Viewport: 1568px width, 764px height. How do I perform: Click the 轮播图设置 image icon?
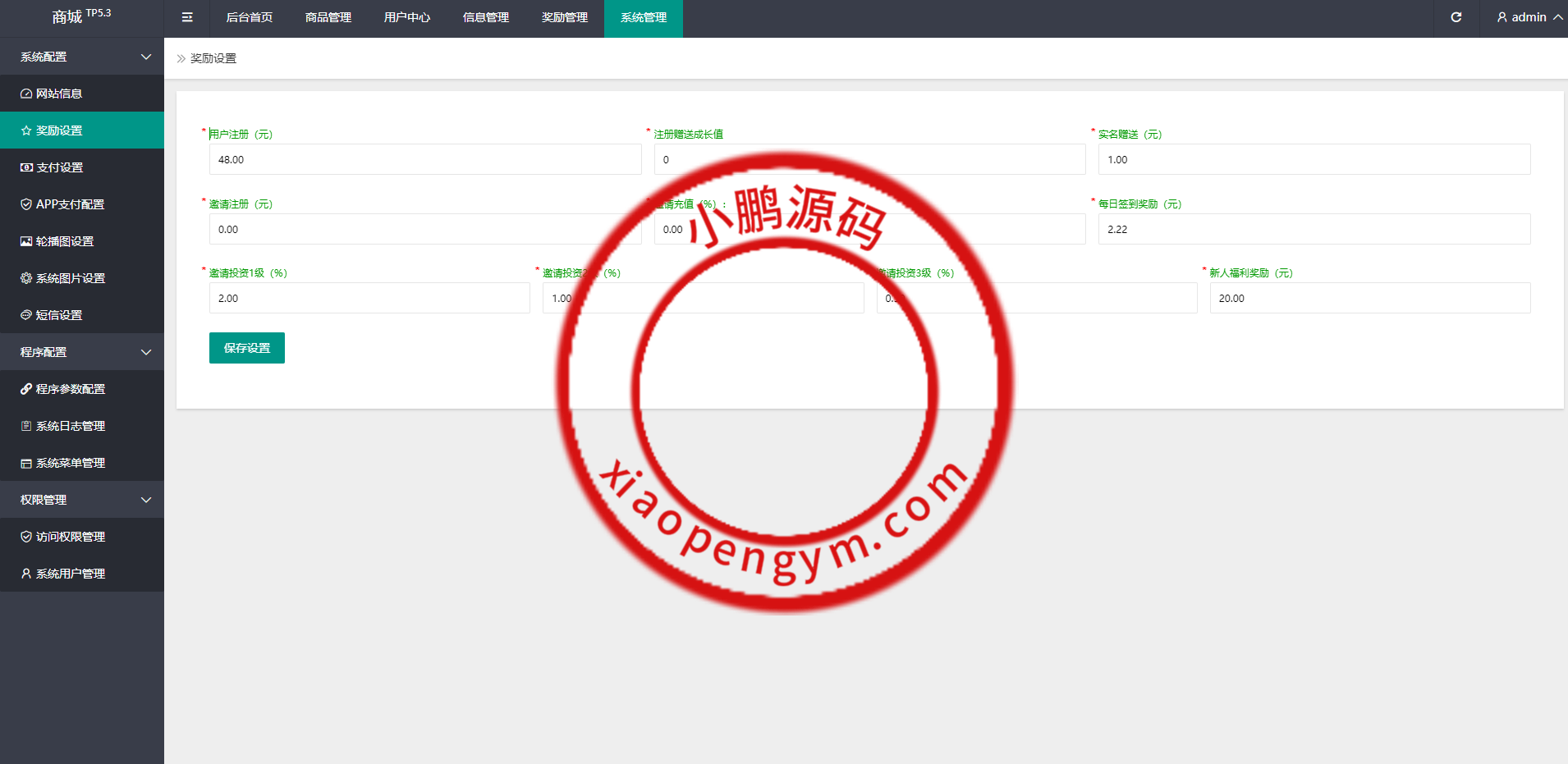[26, 240]
